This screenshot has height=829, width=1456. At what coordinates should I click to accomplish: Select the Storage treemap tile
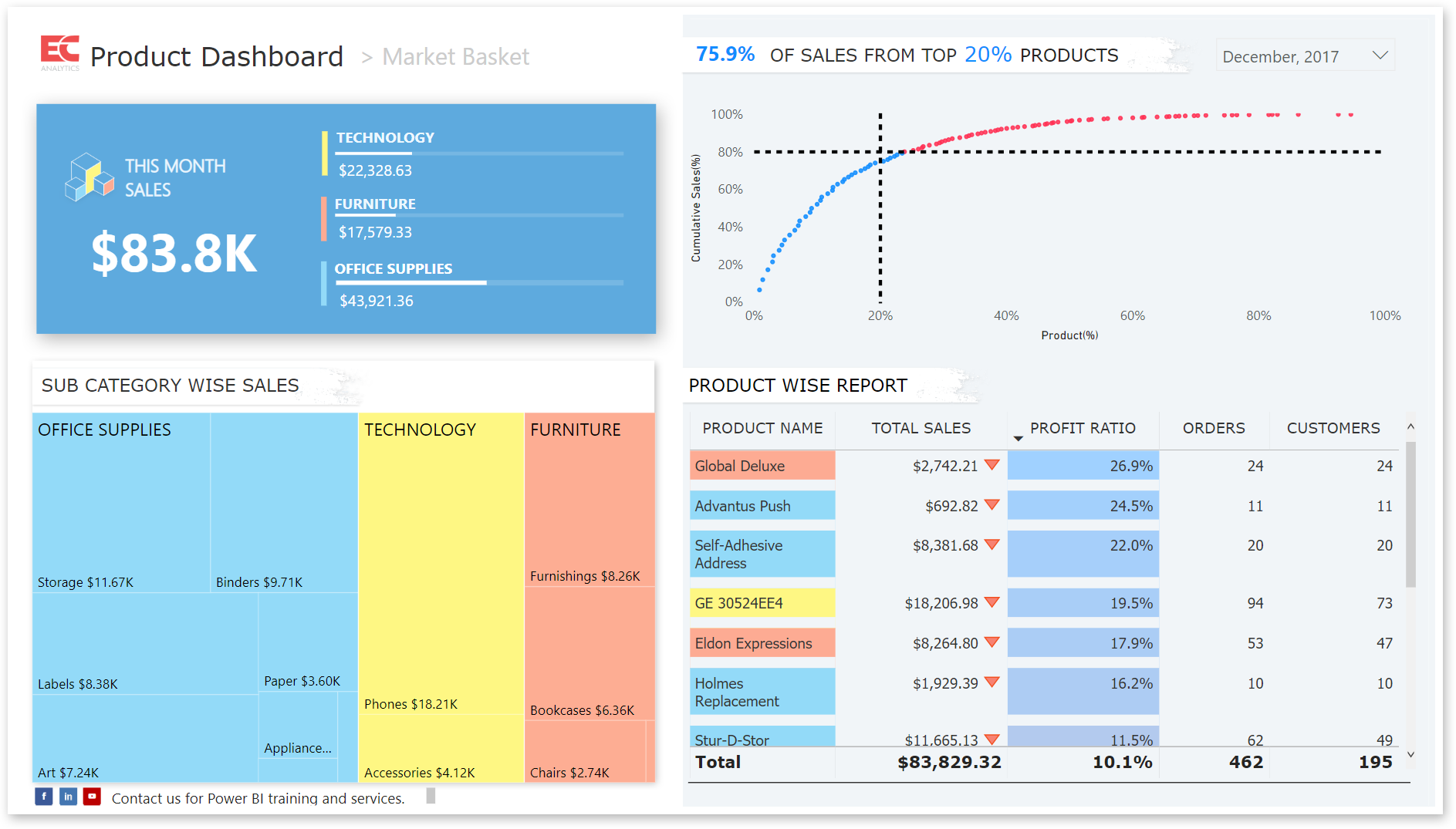[121, 503]
